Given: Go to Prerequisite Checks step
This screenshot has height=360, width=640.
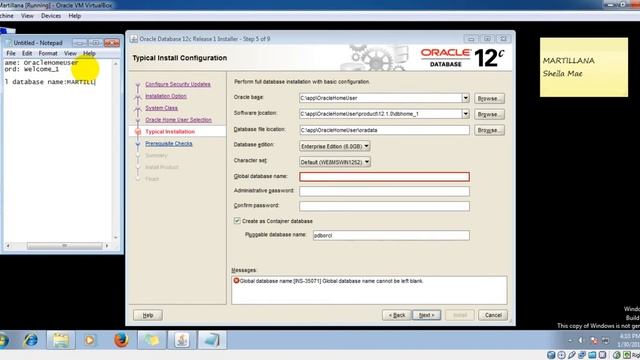Looking at the screenshot, I should tap(169, 144).
